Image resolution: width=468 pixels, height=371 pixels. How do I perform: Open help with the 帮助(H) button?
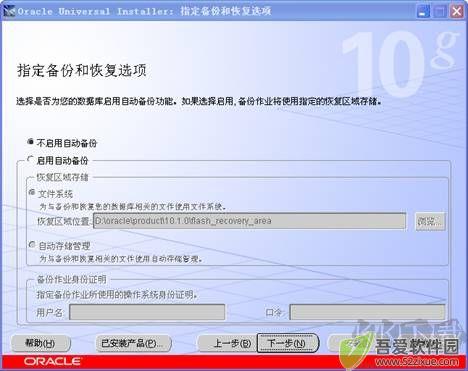(x=41, y=343)
